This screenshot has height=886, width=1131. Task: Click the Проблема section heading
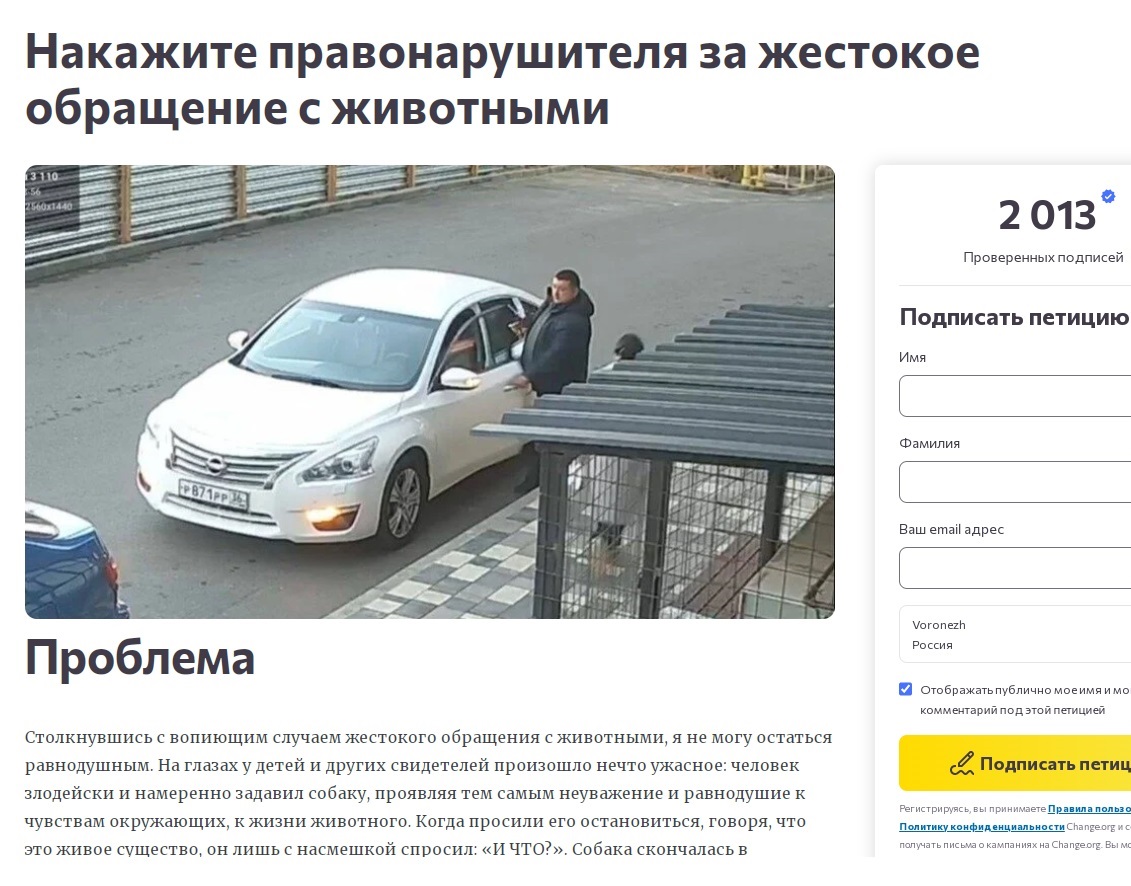(x=140, y=657)
